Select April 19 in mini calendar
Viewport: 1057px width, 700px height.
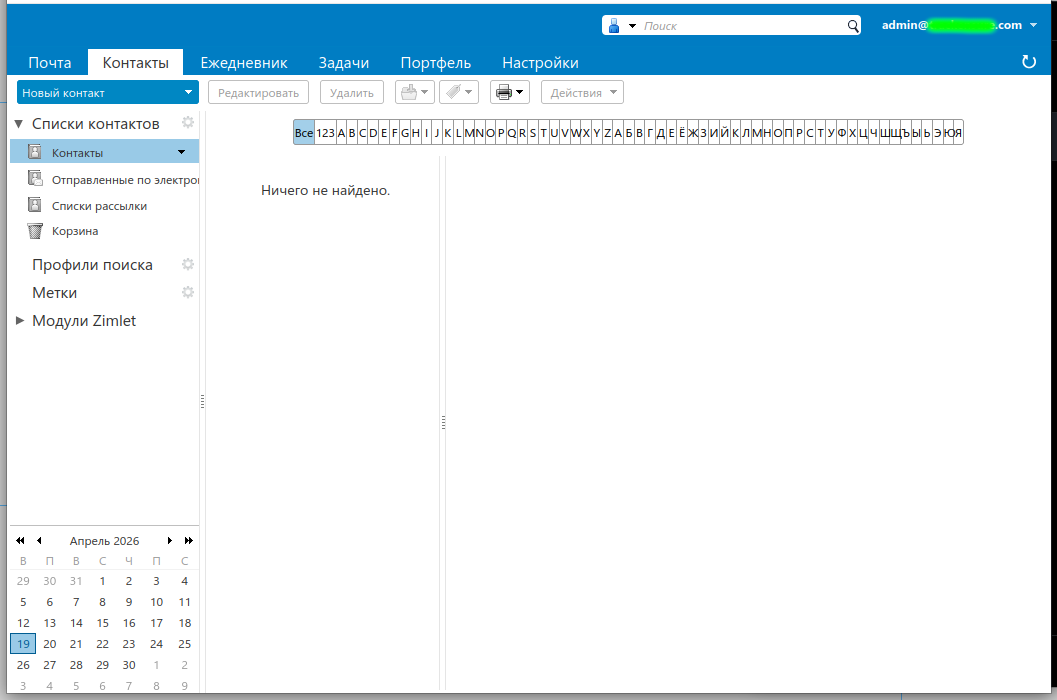(24, 644)
